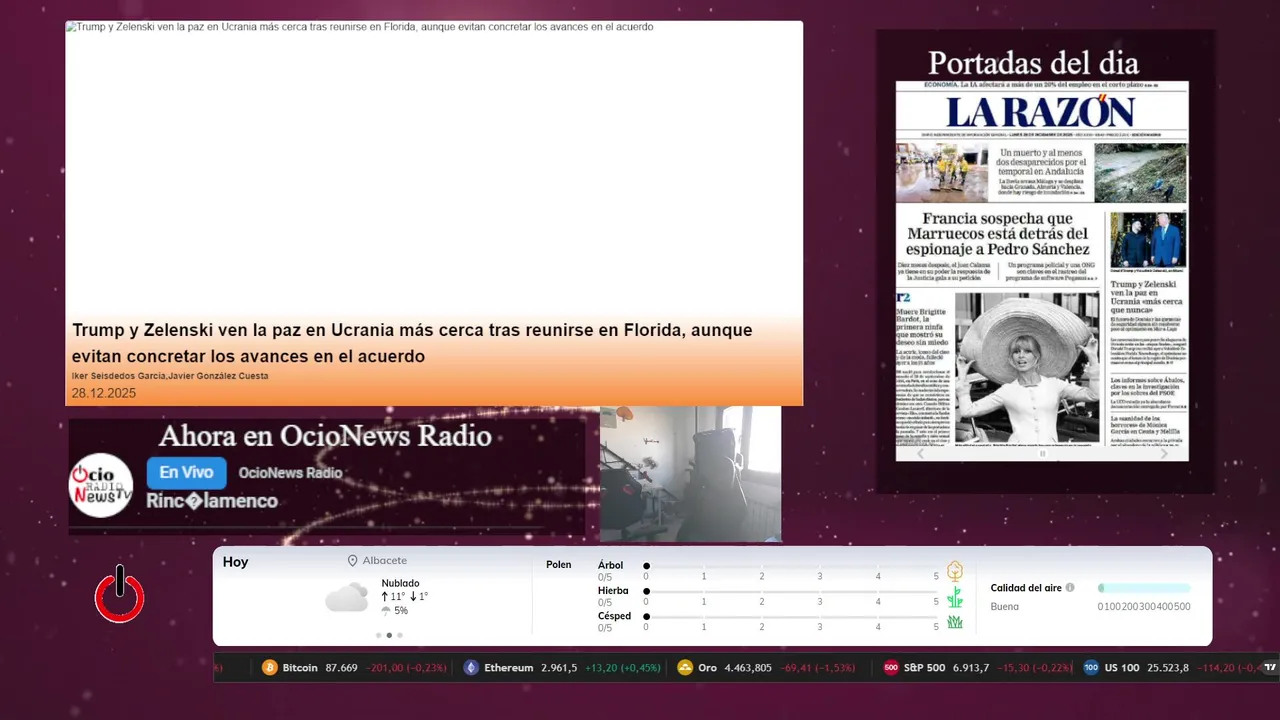The image size is (1280, 720).
Task: Click the tree pollen icon on Árbol row
Action: 955,571
